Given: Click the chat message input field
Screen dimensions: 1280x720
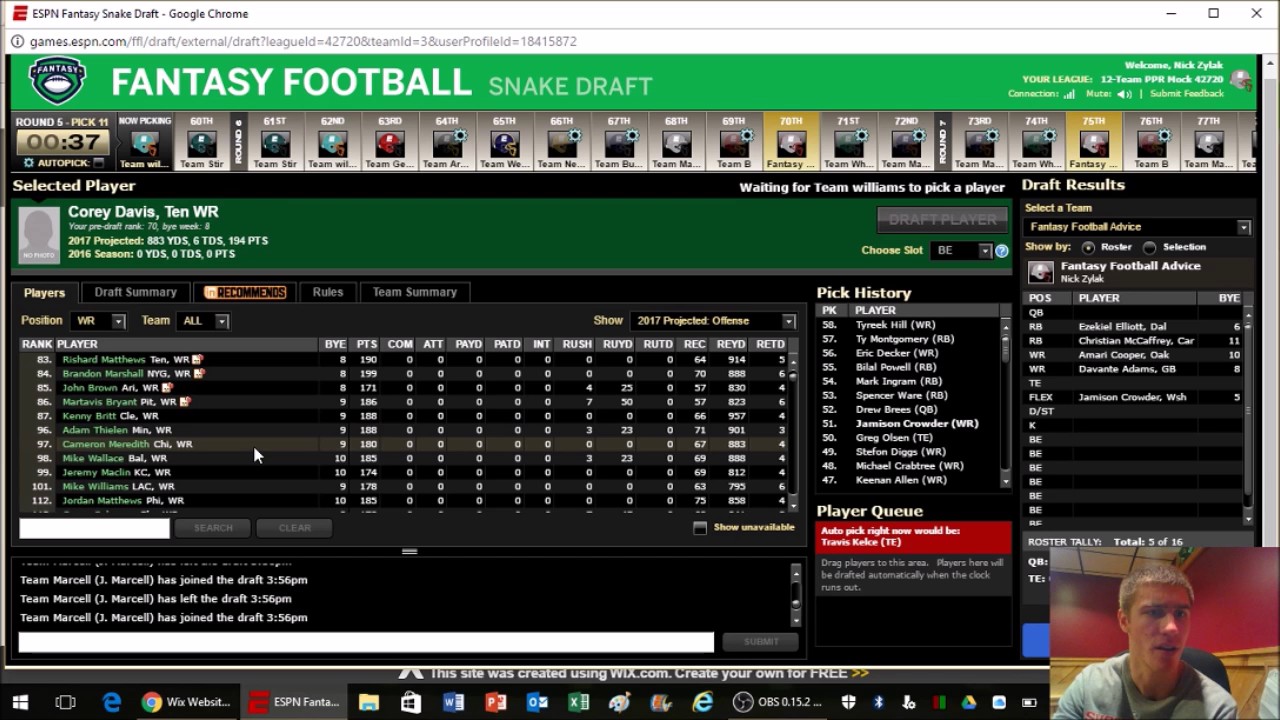Looking at the screenshot, I should [366, 642].
